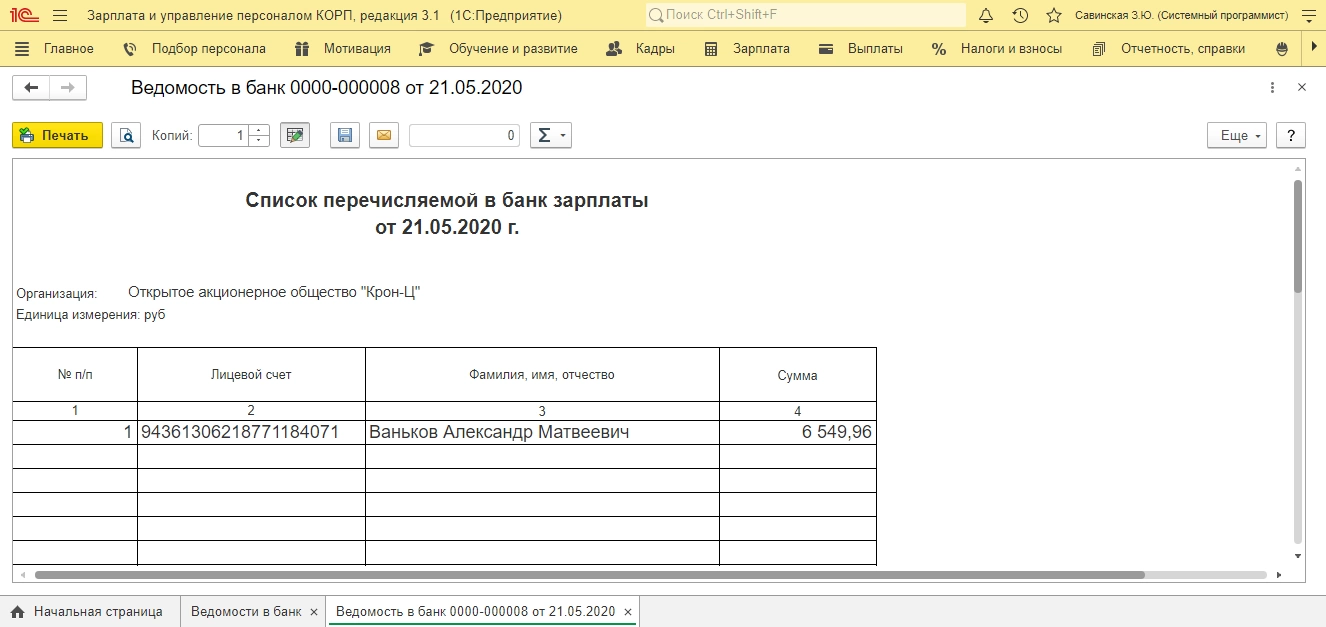Screen dimensions: 1326x627
Task: Click Фамилия, имя, отчество header
Action: pyautogui.click(x=542, y=375)
